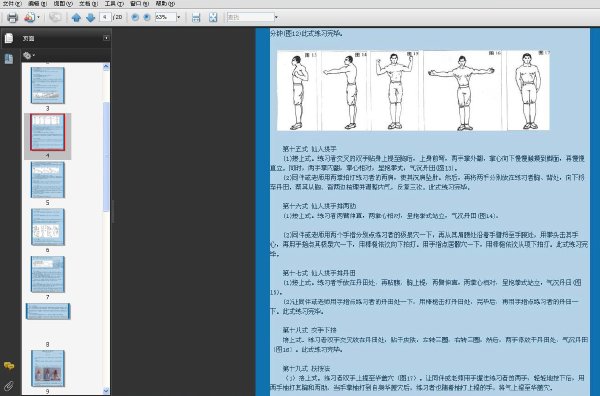Select page 9 thumbnail
This screenshot has width=600, height=396.
click(47, 368)
